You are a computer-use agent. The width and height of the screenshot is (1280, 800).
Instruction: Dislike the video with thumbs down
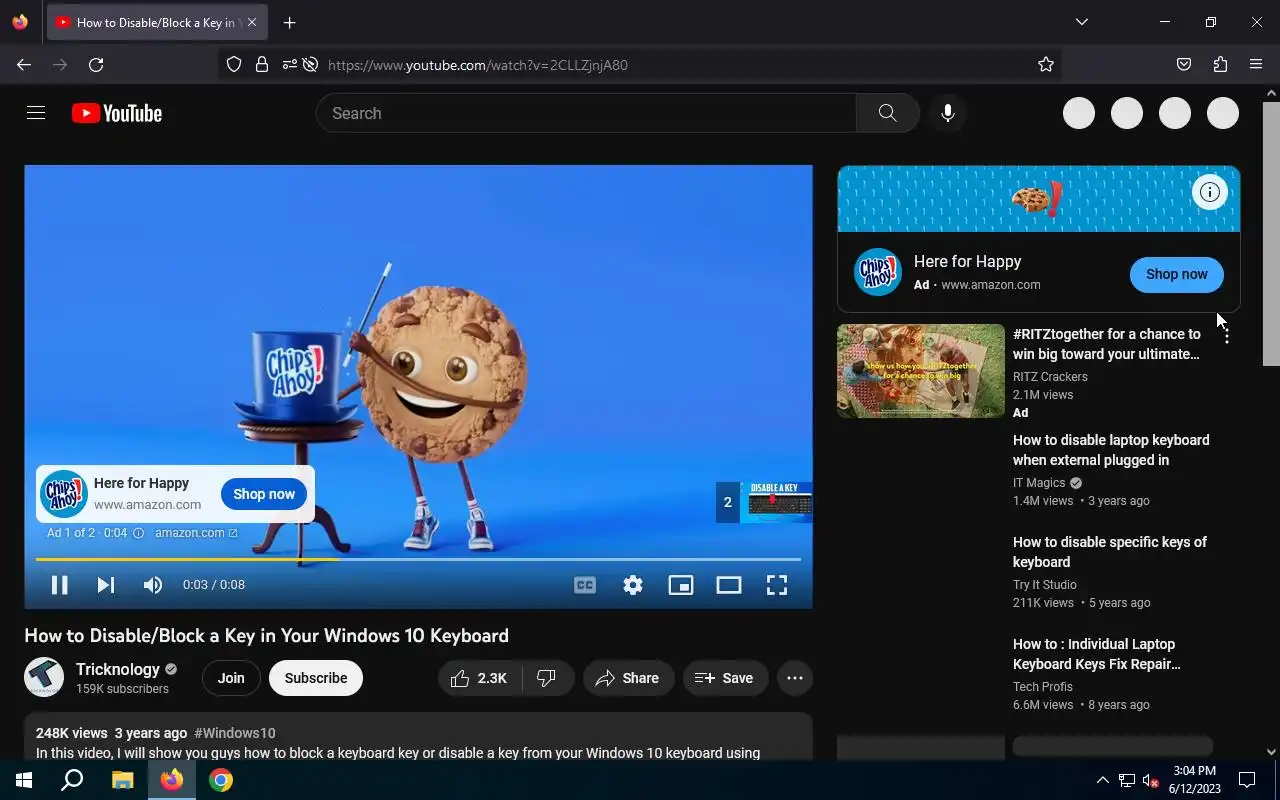(x=548, y=678)
